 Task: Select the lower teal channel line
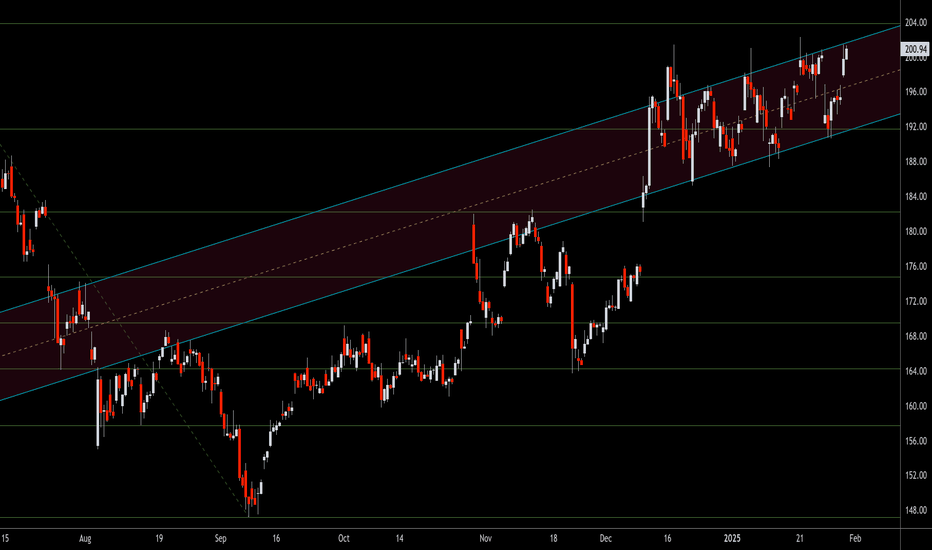coord(450,257)
